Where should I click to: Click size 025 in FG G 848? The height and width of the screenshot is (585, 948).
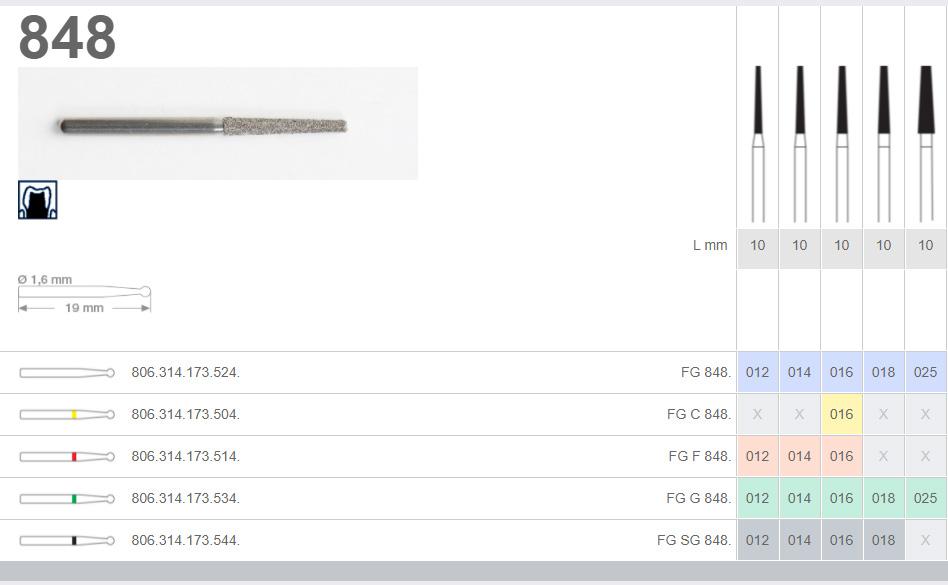pyautogui.click(x=925, y=498)
